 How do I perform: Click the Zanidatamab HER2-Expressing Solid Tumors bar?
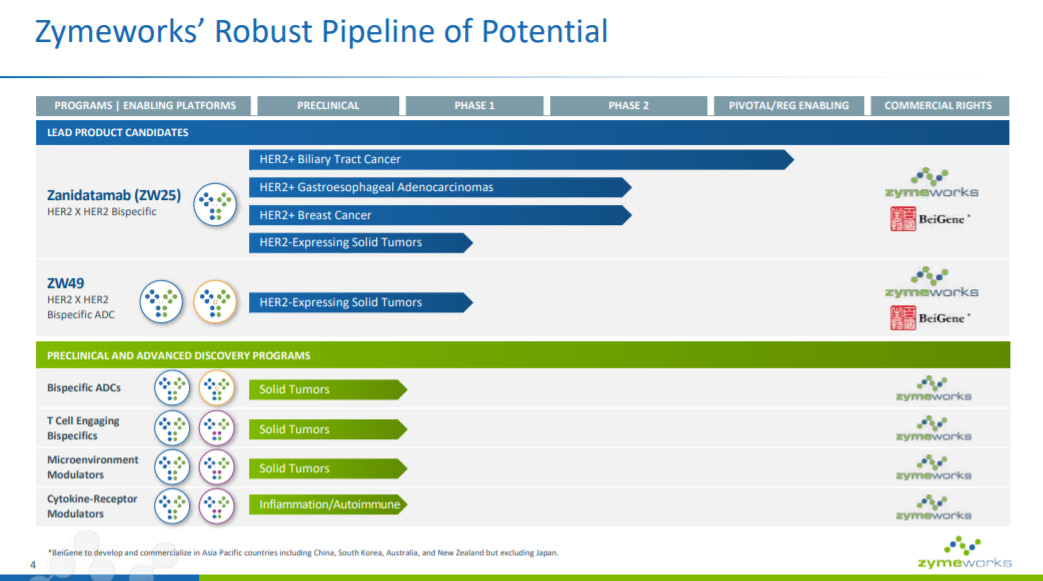point(361,243)
